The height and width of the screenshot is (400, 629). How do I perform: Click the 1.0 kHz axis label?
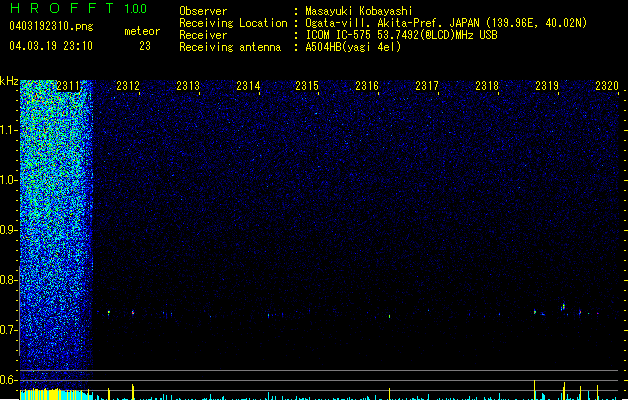[x=9, y=180]
